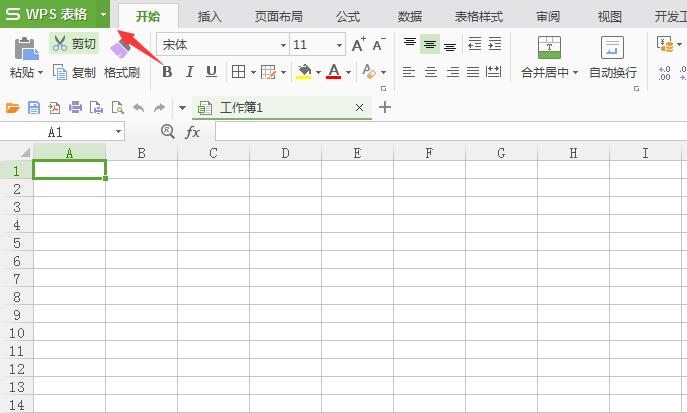Click the print icon

tap(75, 107)
